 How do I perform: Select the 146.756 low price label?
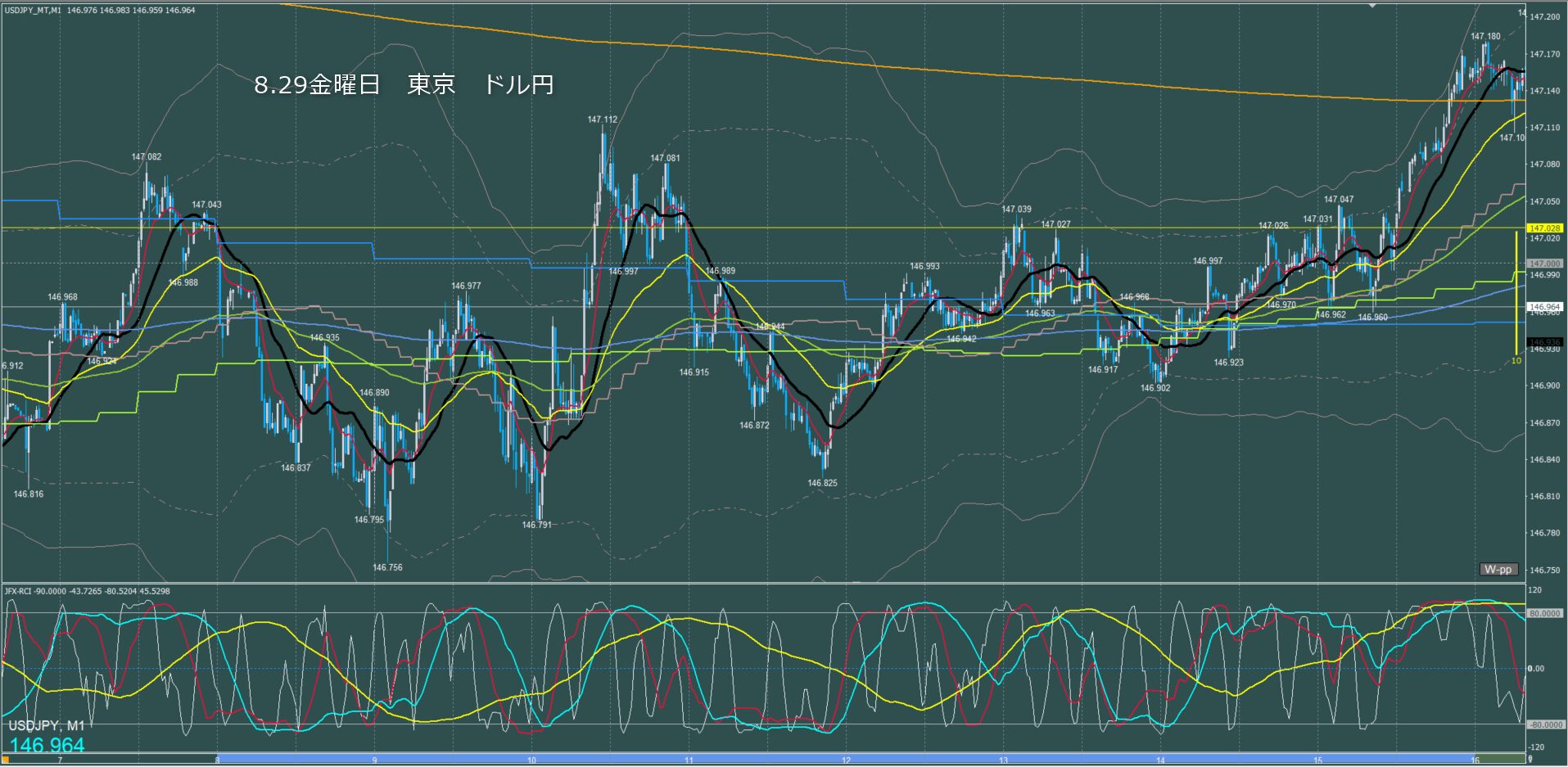(387, 567)
